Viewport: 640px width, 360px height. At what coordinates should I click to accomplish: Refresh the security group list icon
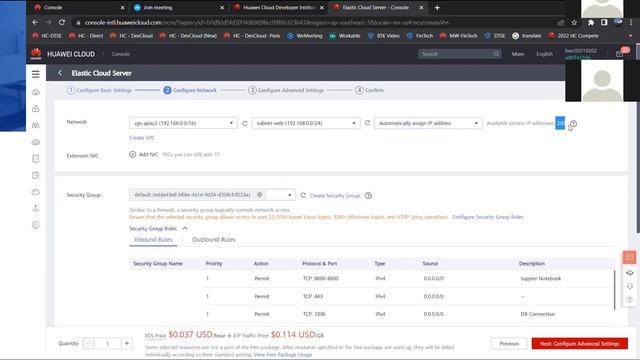pyautogui.click(x=303, y=195)
